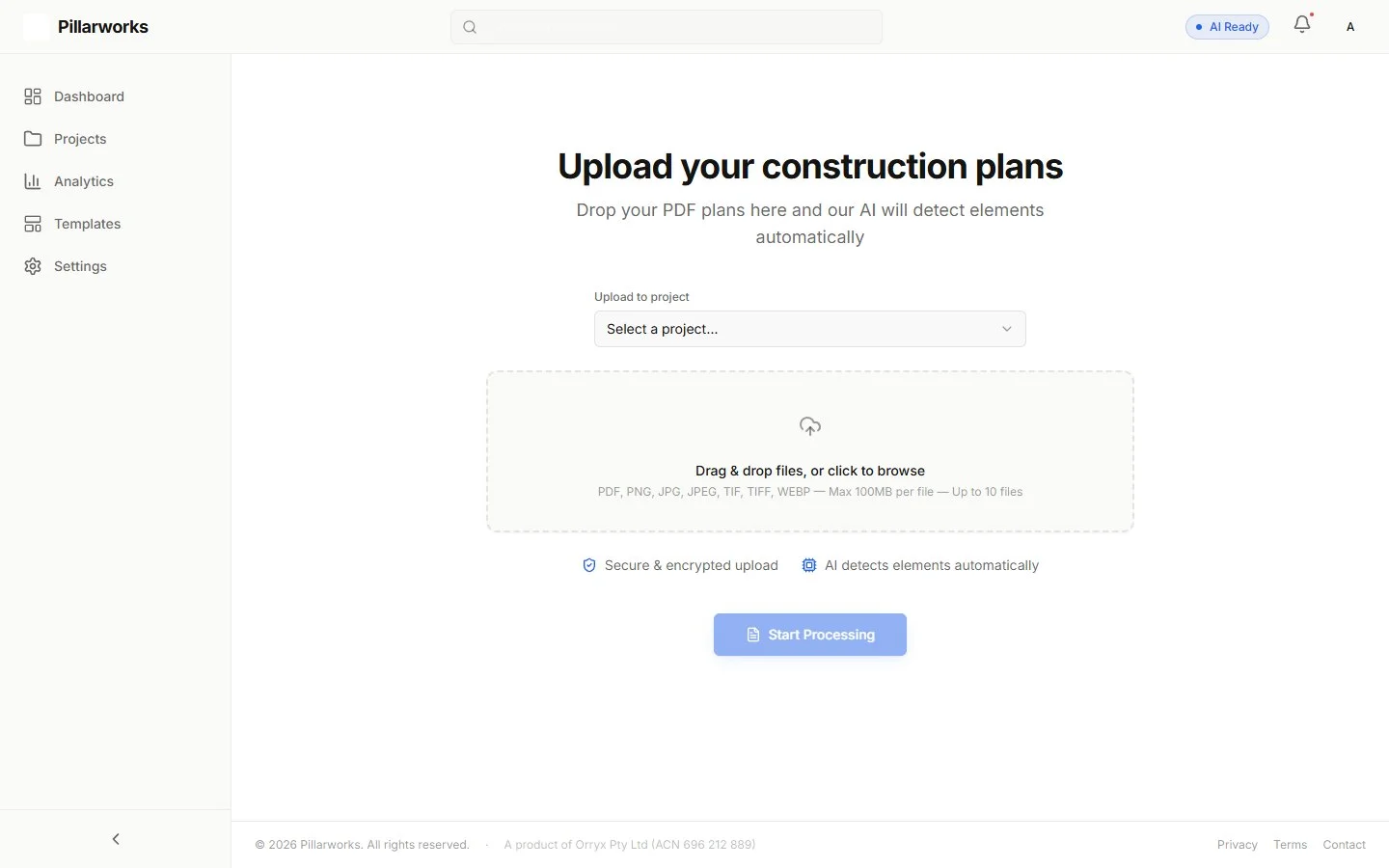Click the Analytics bar chart icon
Image resolution: width=1389 pixels, height=868 pixels.
point(33,181)
